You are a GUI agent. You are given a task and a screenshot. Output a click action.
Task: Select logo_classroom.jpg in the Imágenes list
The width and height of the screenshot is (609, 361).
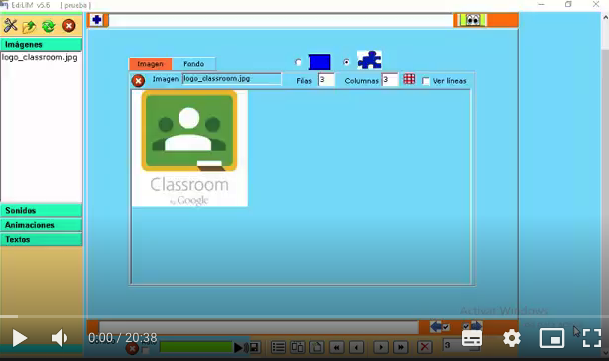point(40,58)
